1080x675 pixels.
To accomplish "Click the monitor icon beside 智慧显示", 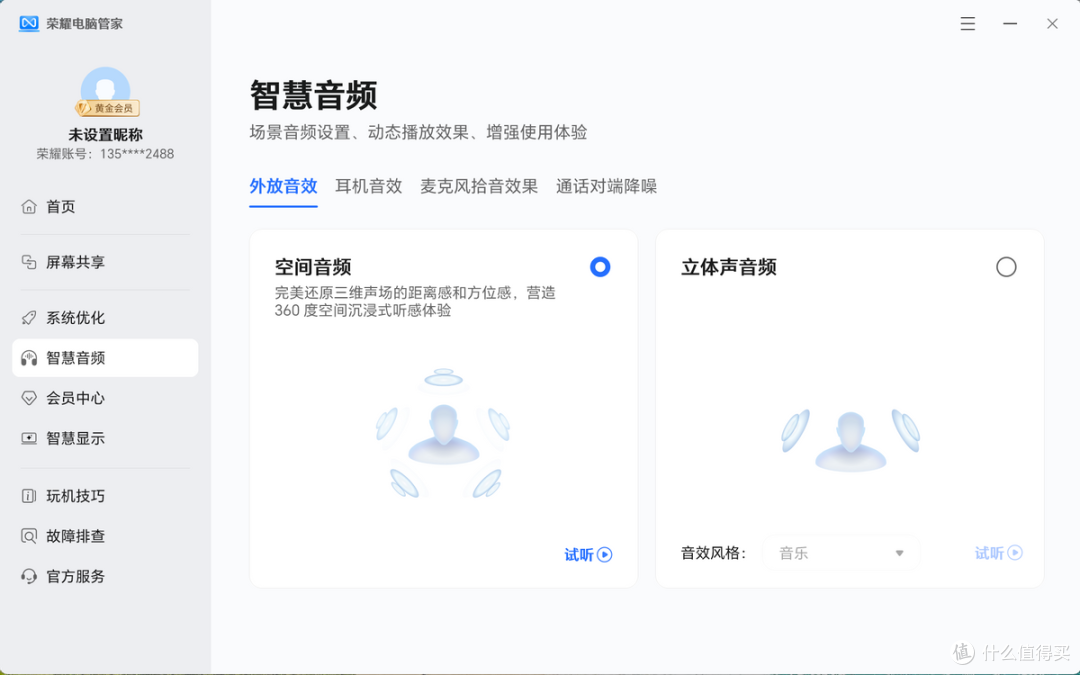I will click(x=29, y=438).
